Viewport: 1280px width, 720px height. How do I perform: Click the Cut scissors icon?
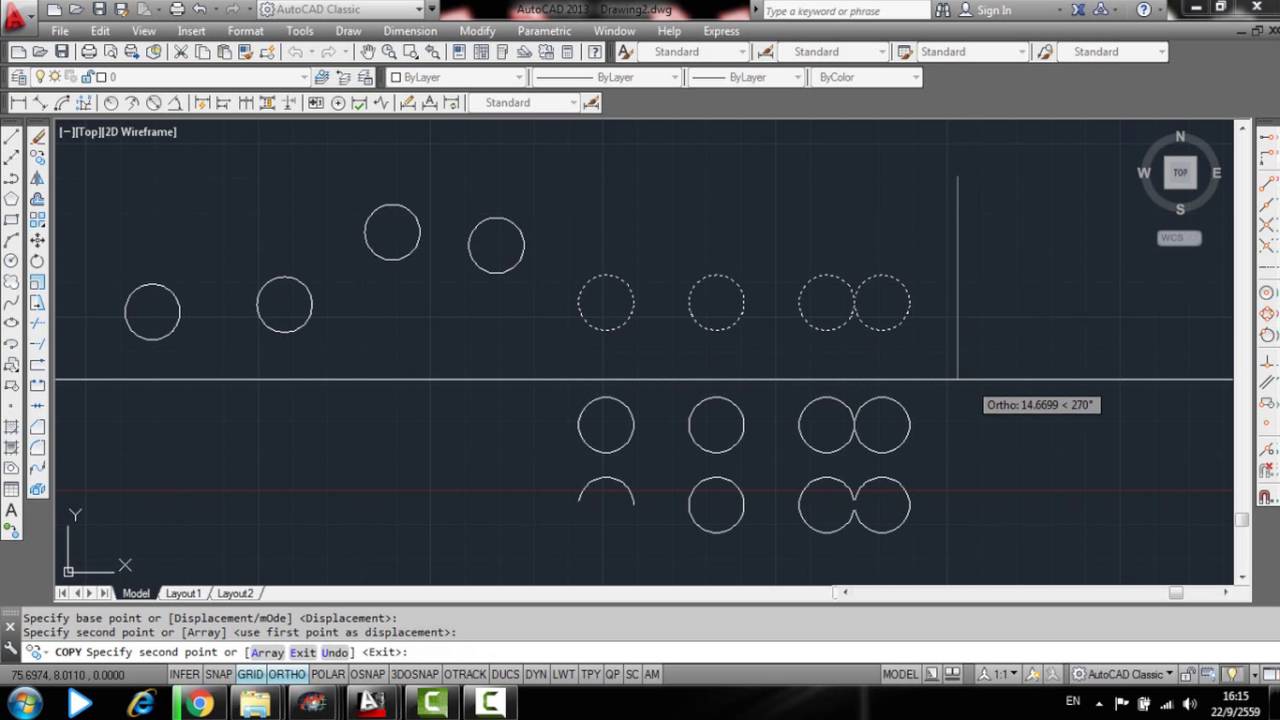(181, 52)
